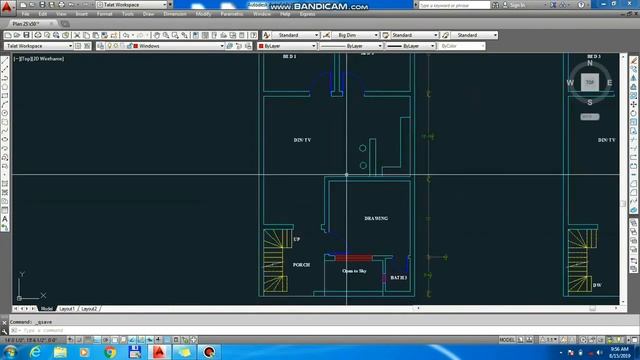Viewport: 640px width, 360px height.
Task: Click the red layer color swatch before Windows
Action: point(136,46)
